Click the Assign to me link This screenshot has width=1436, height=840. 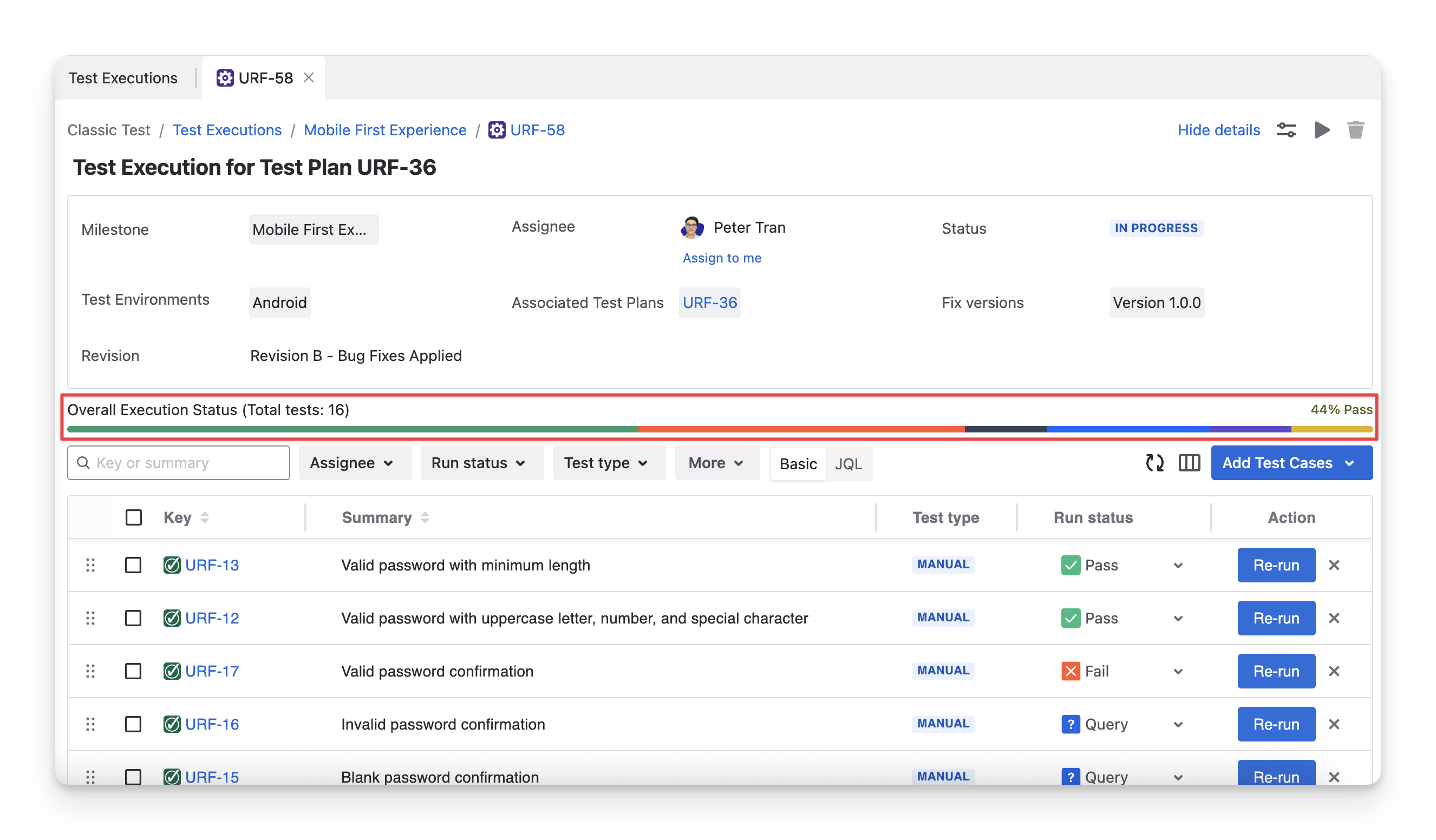pos(721,258)
